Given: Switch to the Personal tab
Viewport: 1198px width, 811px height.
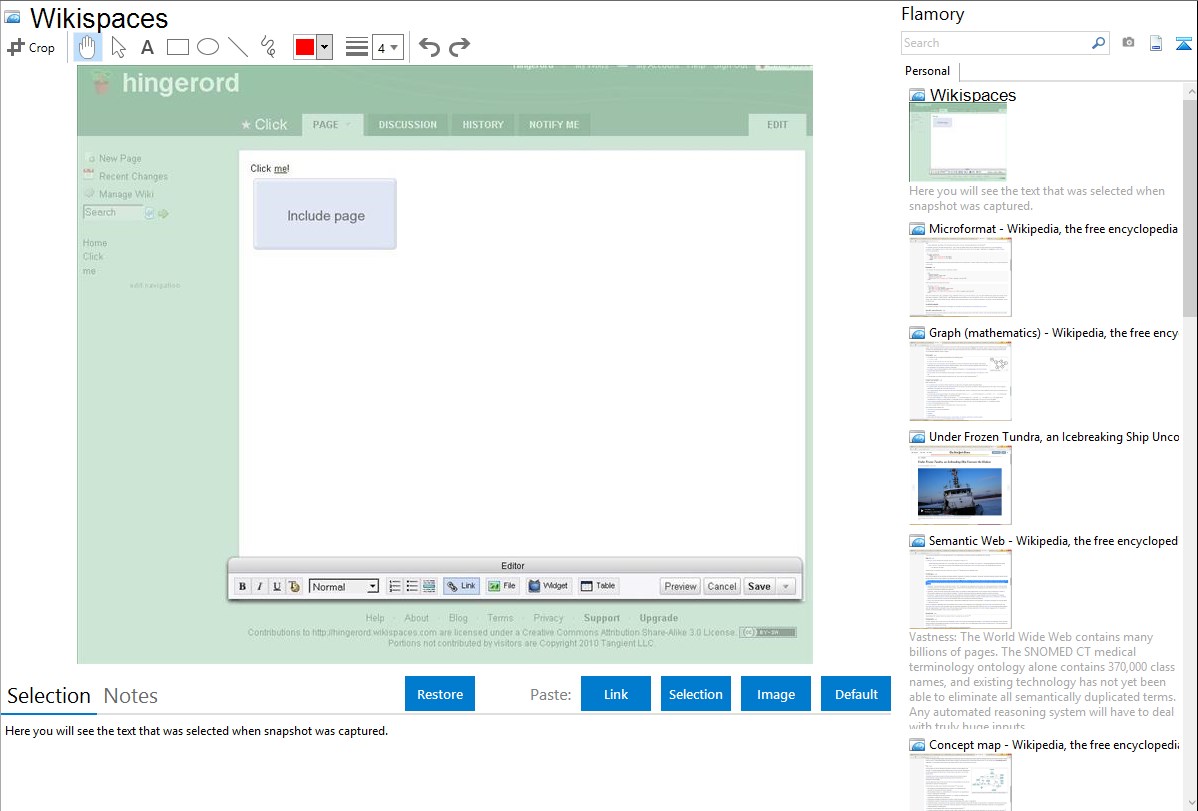Looking at the screenshot, I should [928, 71].
